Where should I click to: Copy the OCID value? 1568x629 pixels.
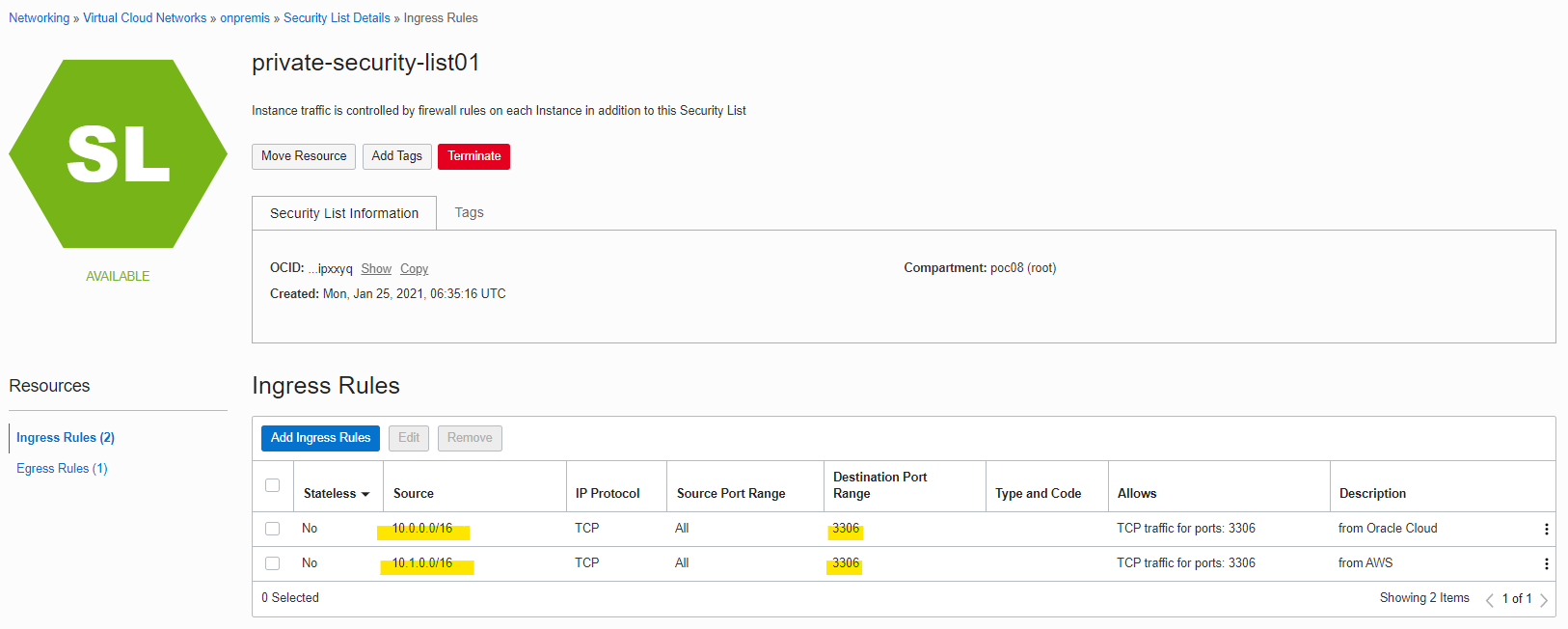pos(414,269)
